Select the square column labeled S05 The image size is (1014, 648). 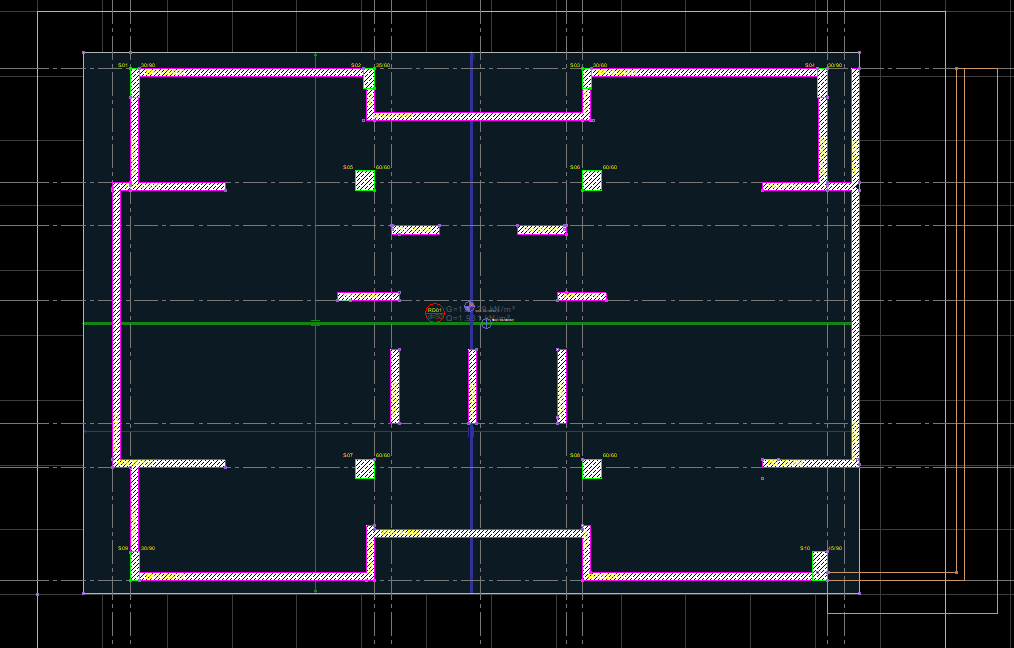point(365,181)
